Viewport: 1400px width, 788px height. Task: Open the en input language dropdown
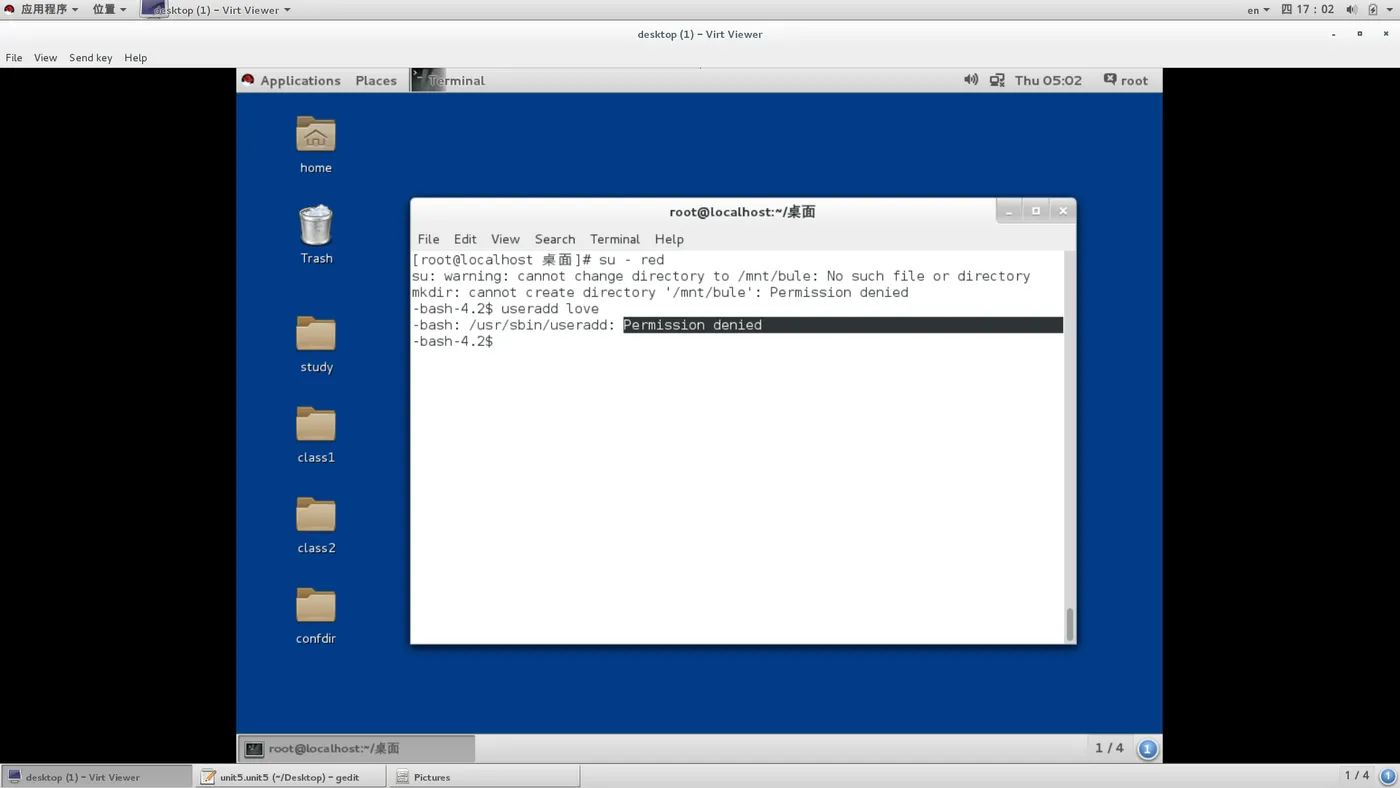coord(1258,9)
